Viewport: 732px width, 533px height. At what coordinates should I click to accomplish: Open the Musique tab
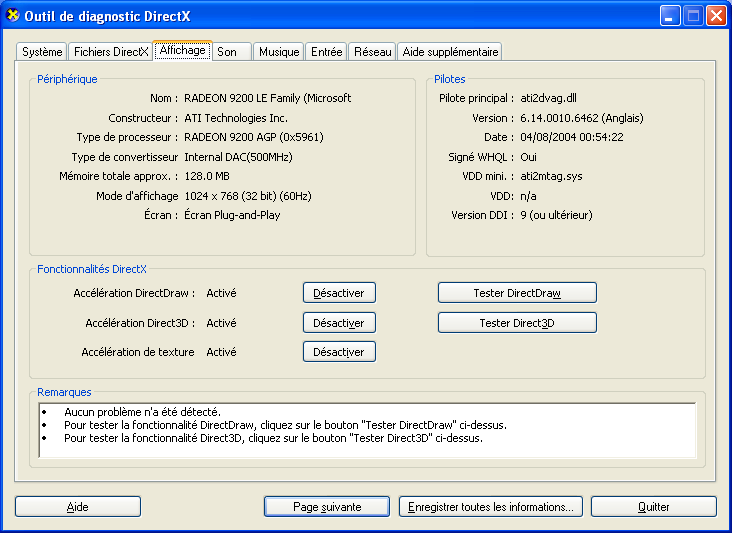point(278,52)
